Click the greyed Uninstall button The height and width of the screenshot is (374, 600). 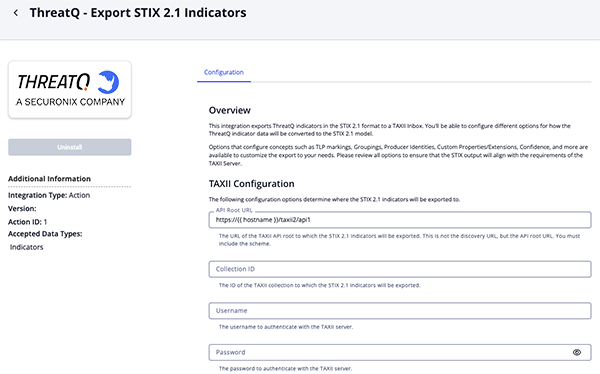70,147
